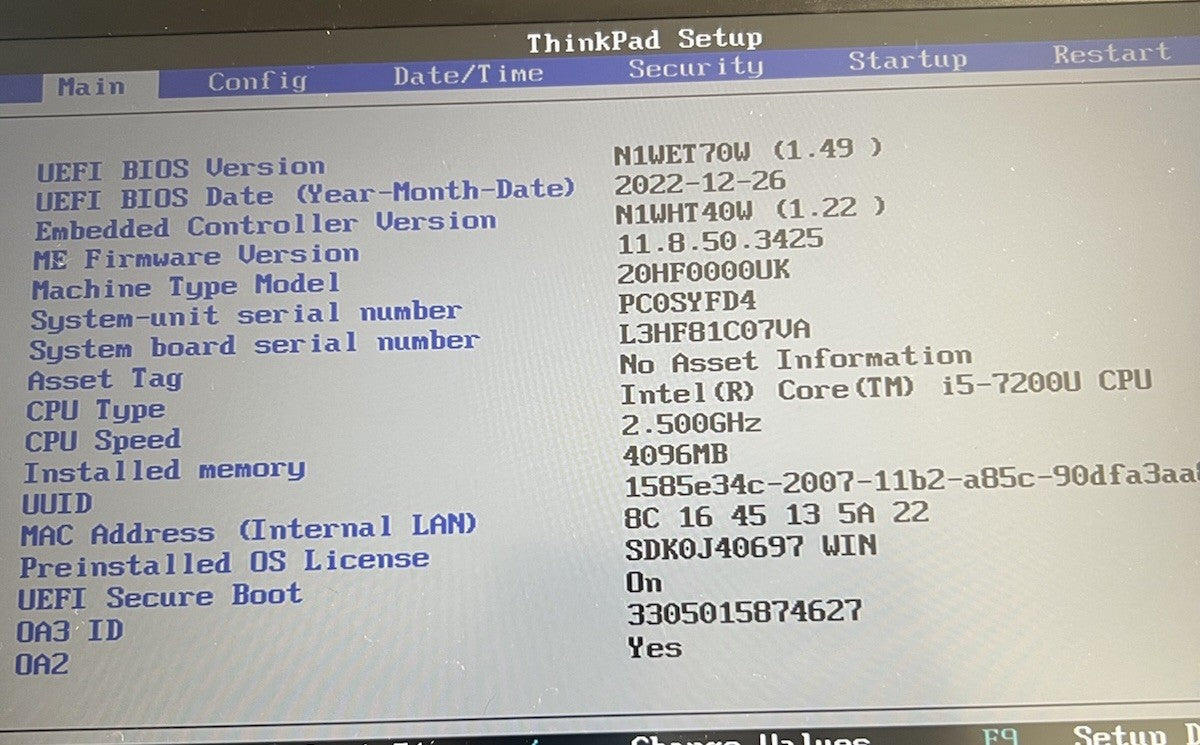Click the UEFI Secure Boot label
This screenshot has width=1200, height=745.
click(x=160, y=598)
